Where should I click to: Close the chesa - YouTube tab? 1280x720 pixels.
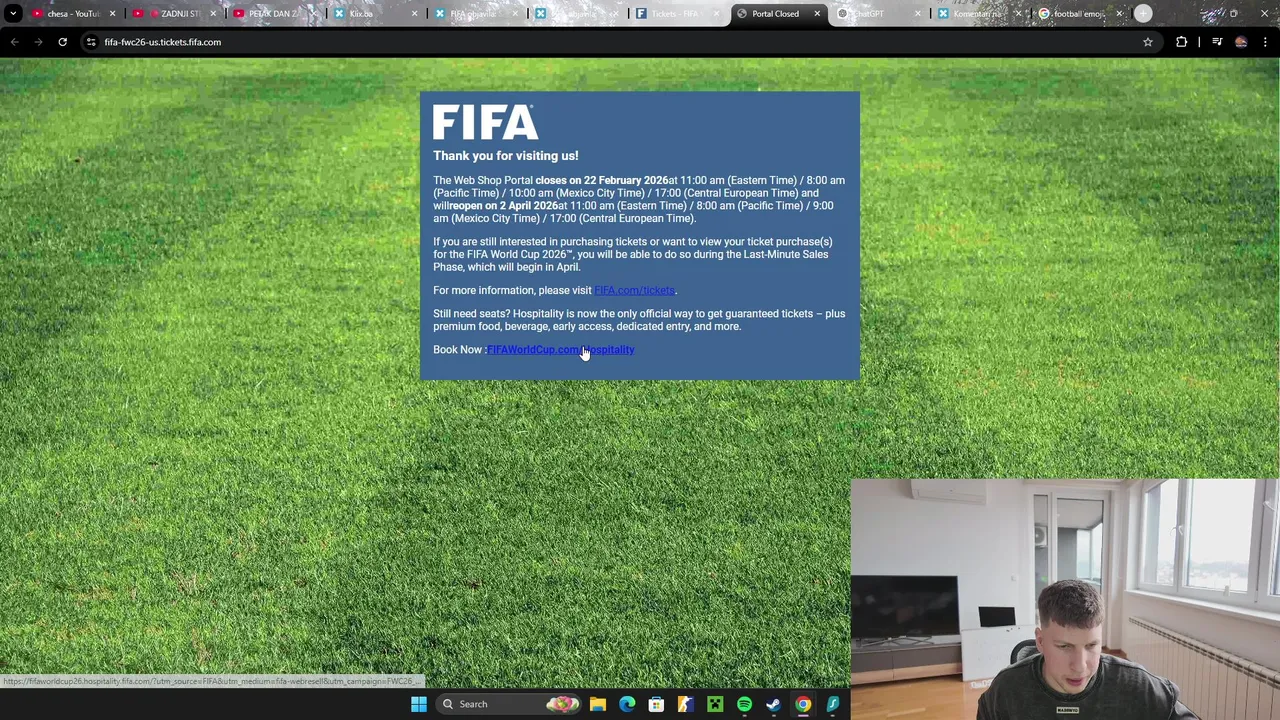pyautogui.click(x=112, y=14)
